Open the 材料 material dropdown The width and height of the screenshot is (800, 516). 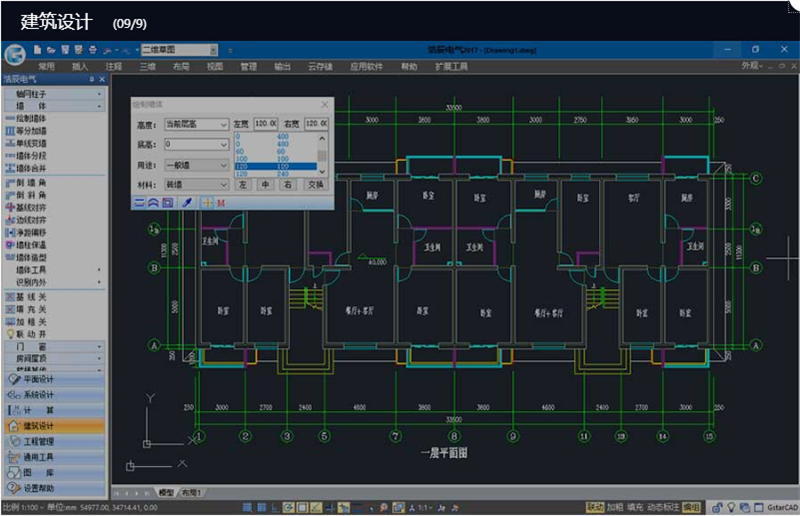[x=196, y=185]
